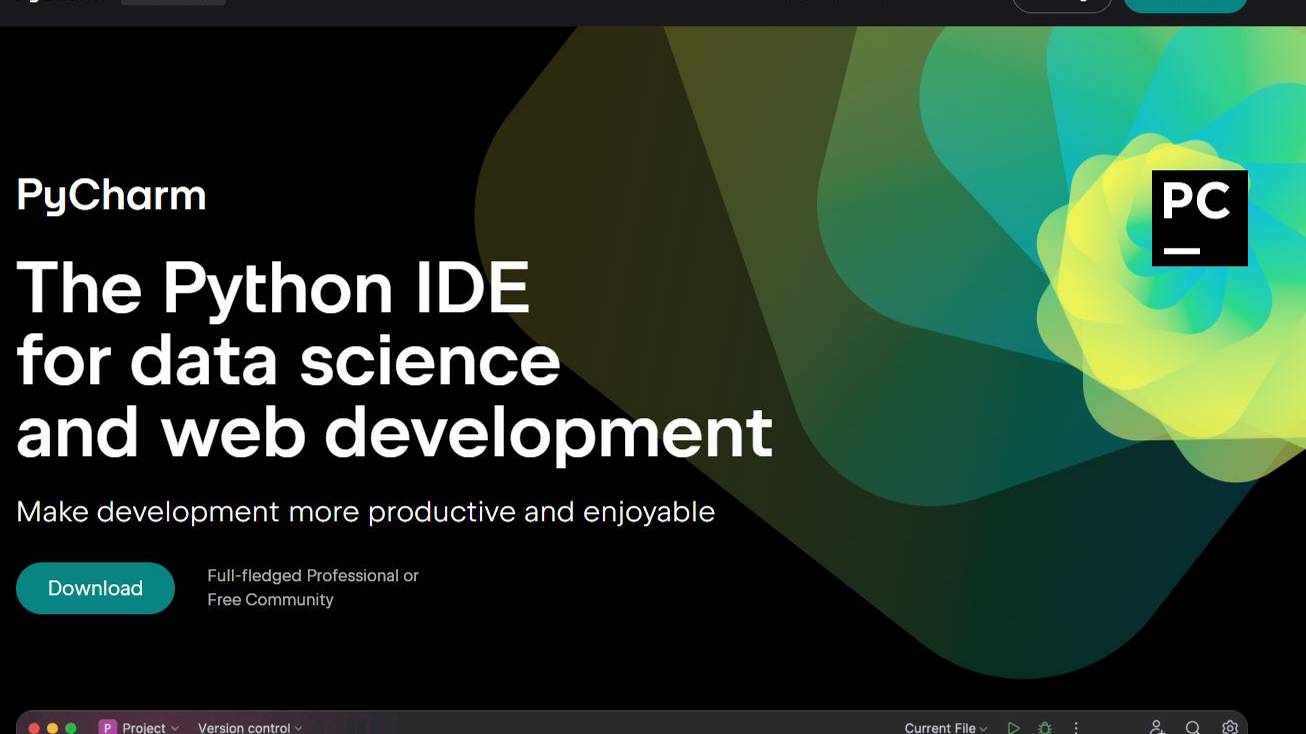This screenshot has height=734, width=1306.
Task: Click the green maximize dot
Action: (x=71, y=729)
